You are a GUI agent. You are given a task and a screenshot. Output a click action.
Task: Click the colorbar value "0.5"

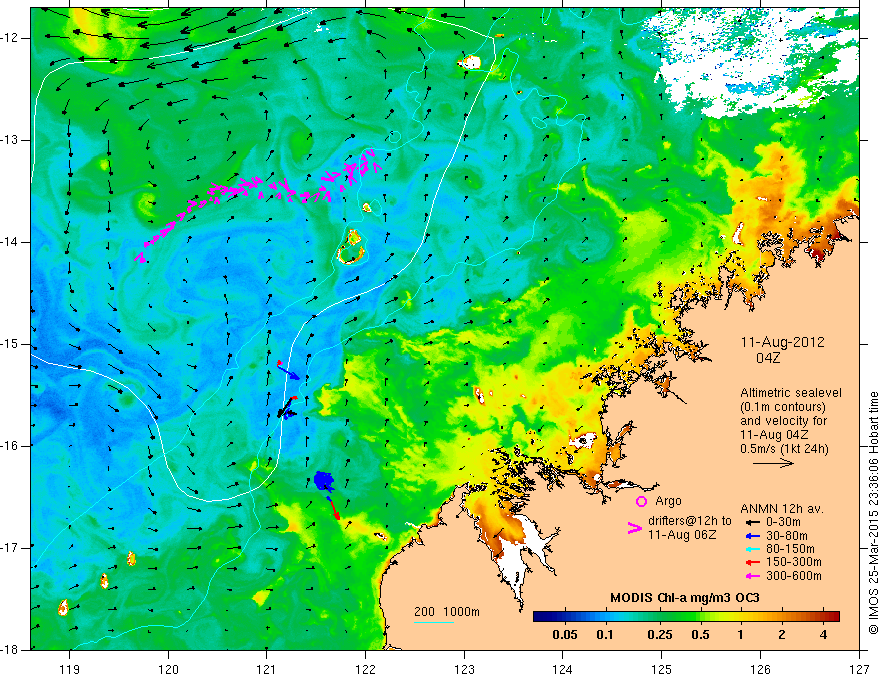(x=700, y=635)
